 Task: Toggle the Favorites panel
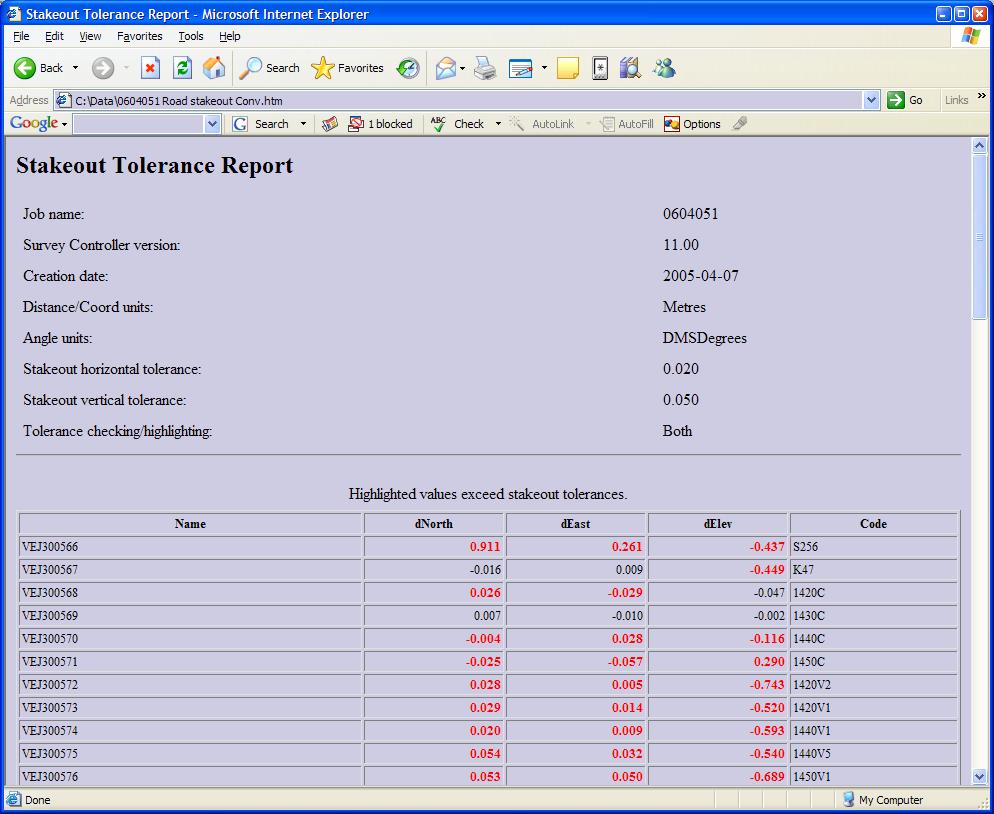[x=348, y=68]
